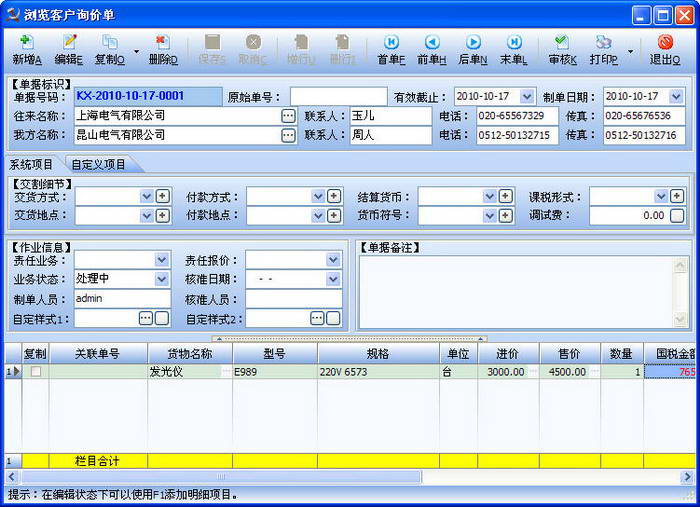Screen dimensions: 700x507
Task: Expand the 课税形式 combo box
Action: [x=661, y=196]
